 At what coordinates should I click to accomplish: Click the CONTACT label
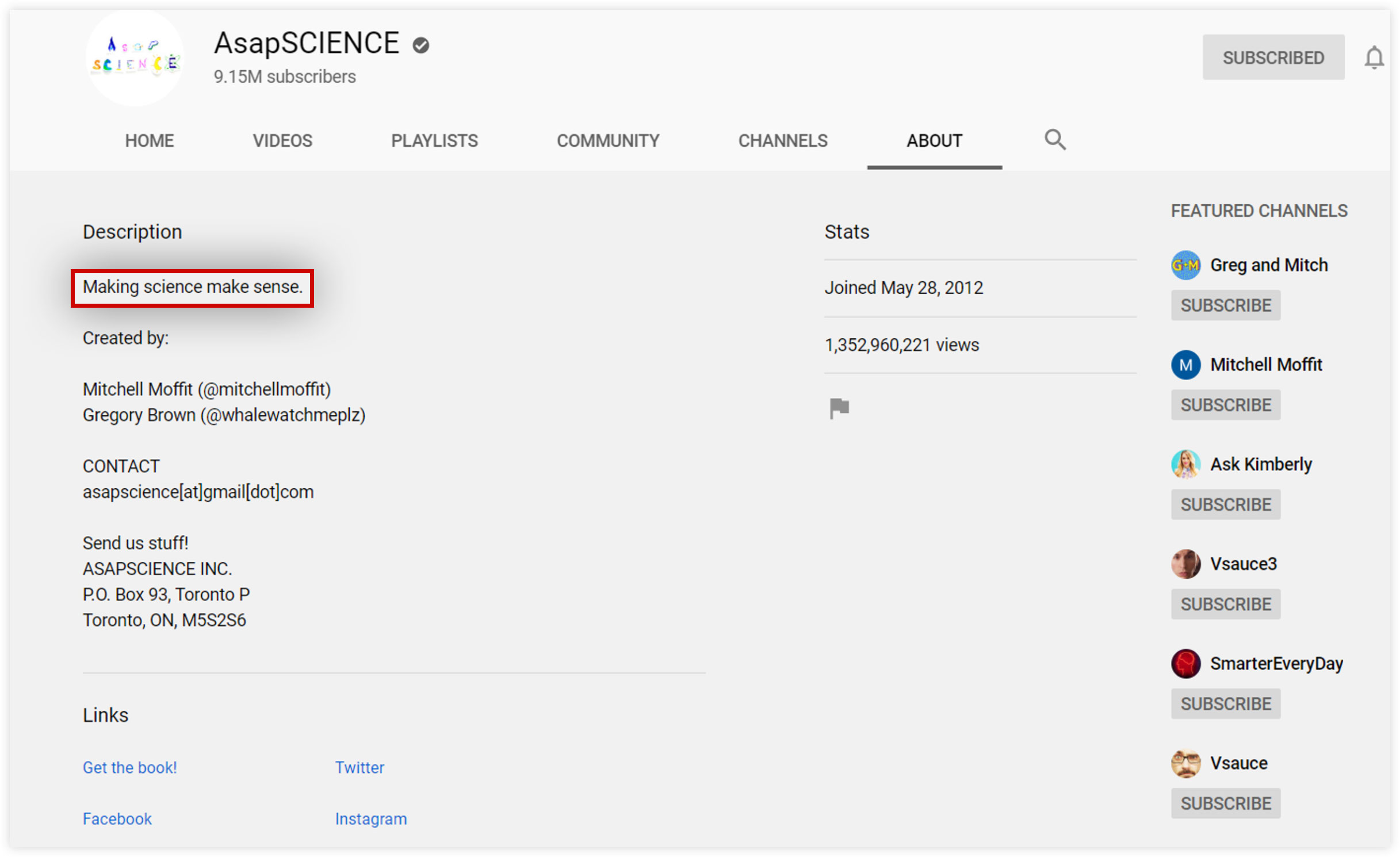(121, 466)
